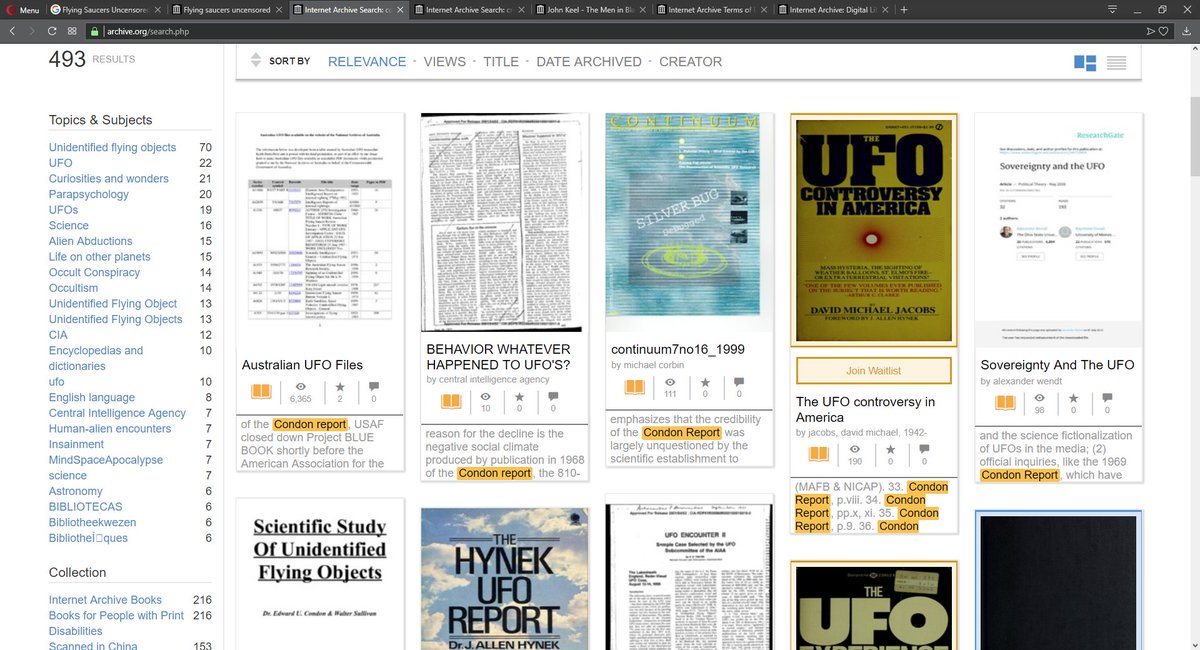Filter by Alien Abductions topic
The width and height of the screenshot is (1200, 650).
click(x=91, y=241)
